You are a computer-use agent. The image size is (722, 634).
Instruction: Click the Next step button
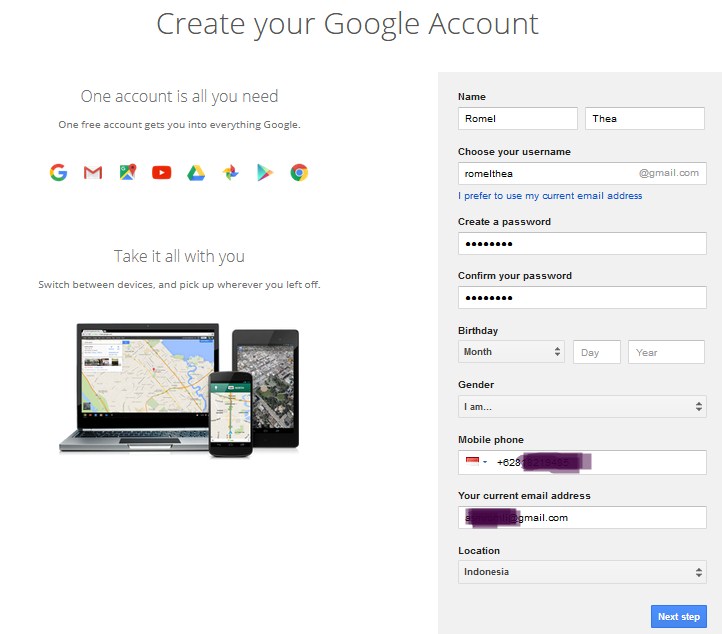coord(679,617)
